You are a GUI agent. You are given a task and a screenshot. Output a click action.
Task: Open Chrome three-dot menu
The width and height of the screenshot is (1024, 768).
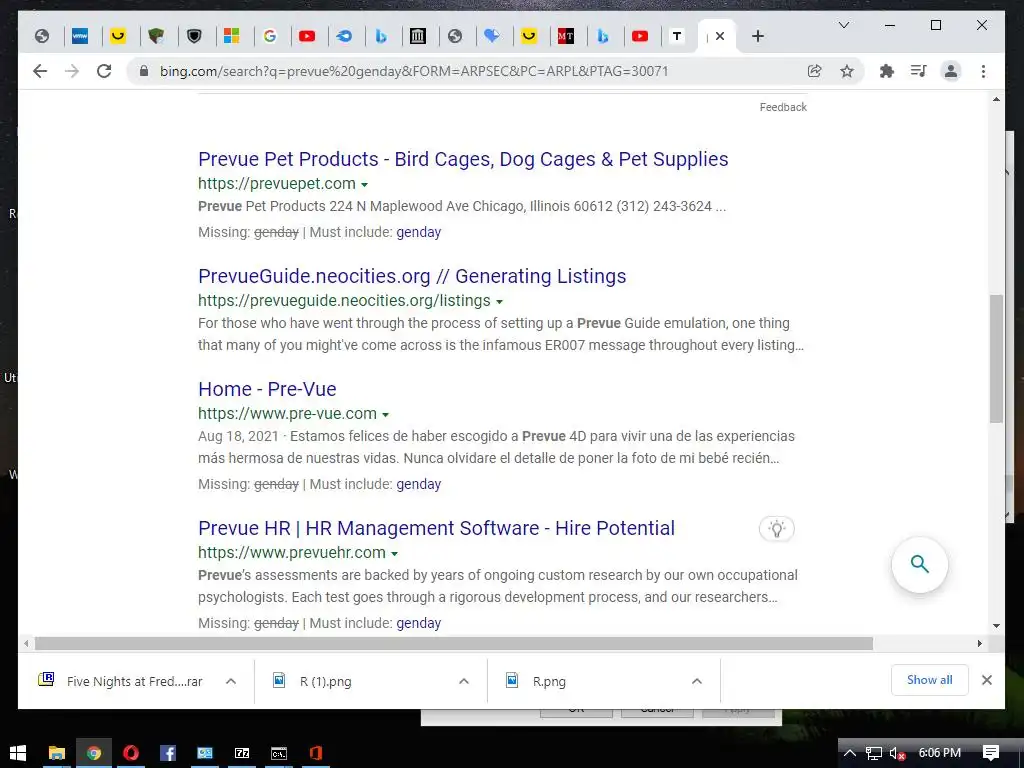click(x=984, y=71)
